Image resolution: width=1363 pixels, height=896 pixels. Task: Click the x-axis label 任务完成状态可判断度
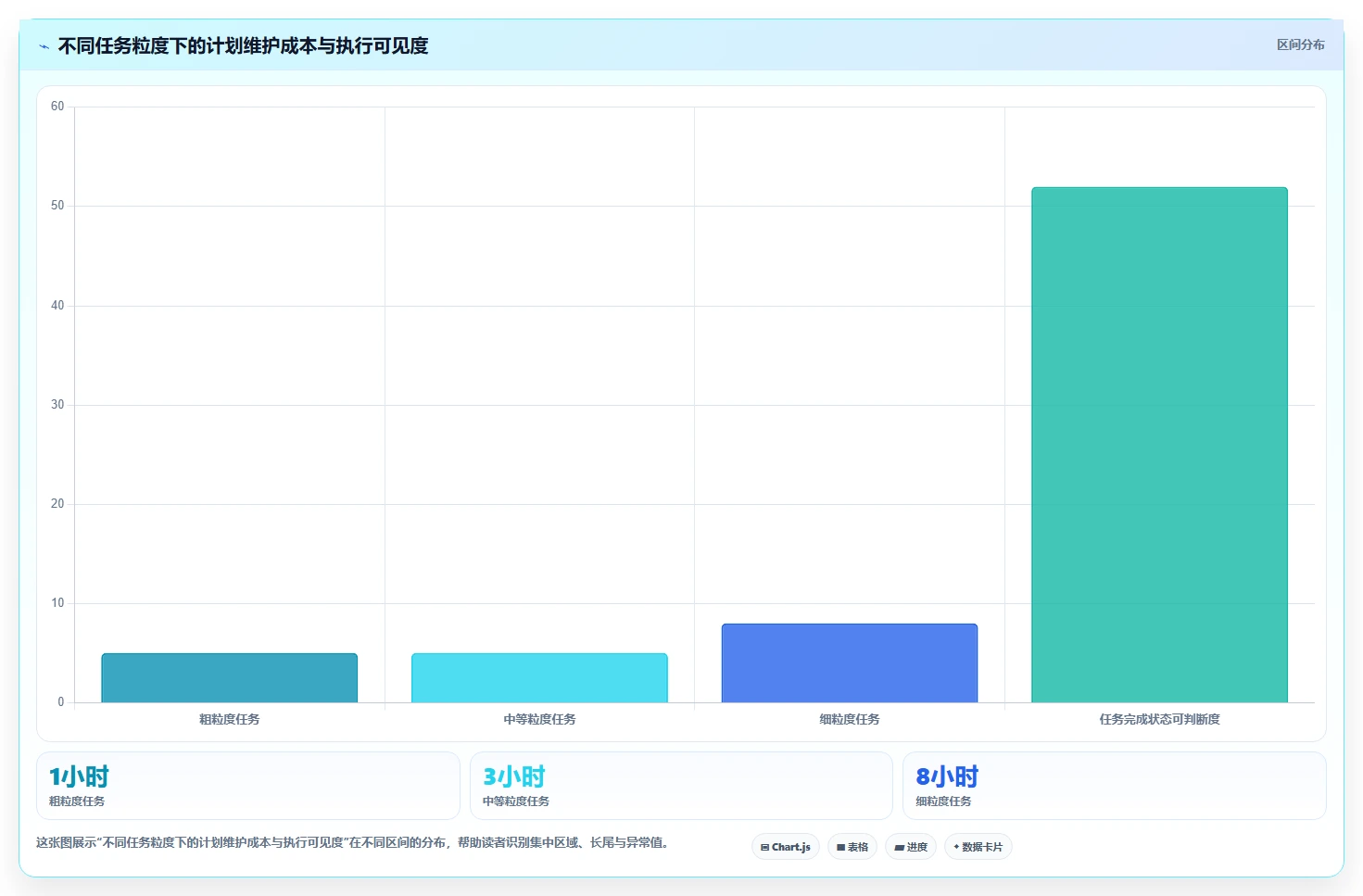(x=1160, y=719)
